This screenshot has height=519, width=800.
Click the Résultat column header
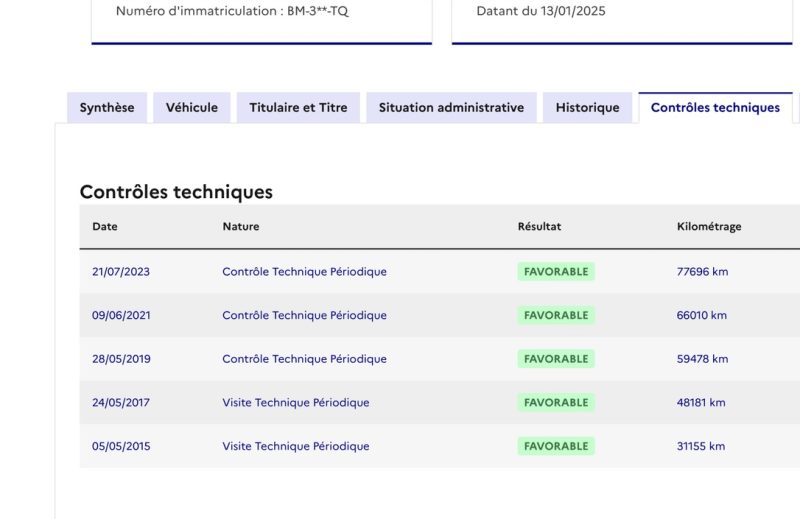coord(539,227)
